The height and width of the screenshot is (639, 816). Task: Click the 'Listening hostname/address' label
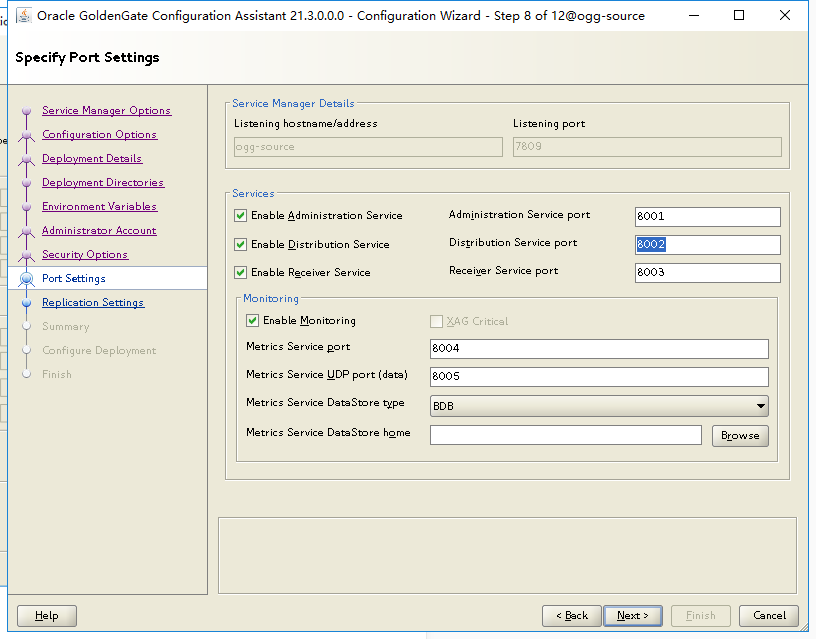pos(305,124)
